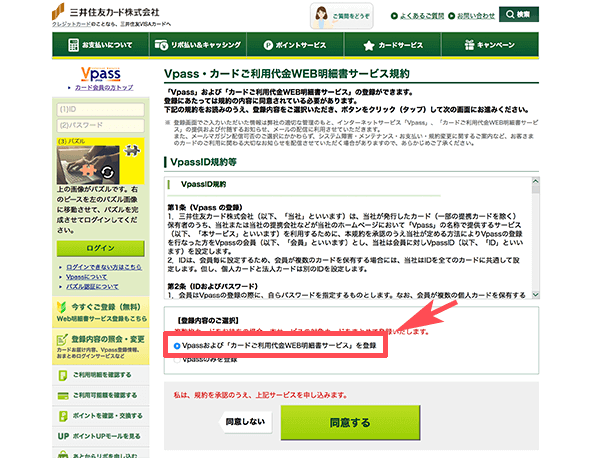Viewport: 600px width, 458px height.
Task: Click the statement document icon in sidebar
Action: (63, 375)
